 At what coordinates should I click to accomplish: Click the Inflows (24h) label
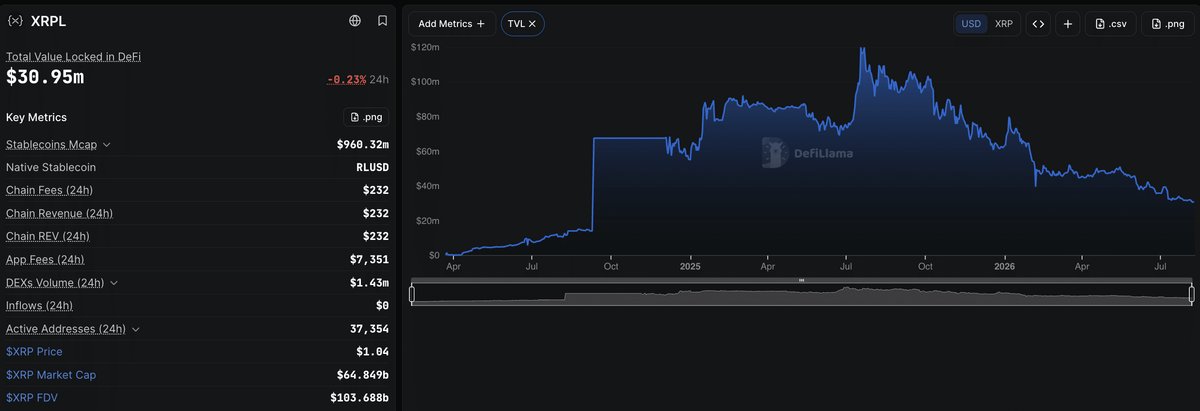pyautogui.click(x=39, y=305)
